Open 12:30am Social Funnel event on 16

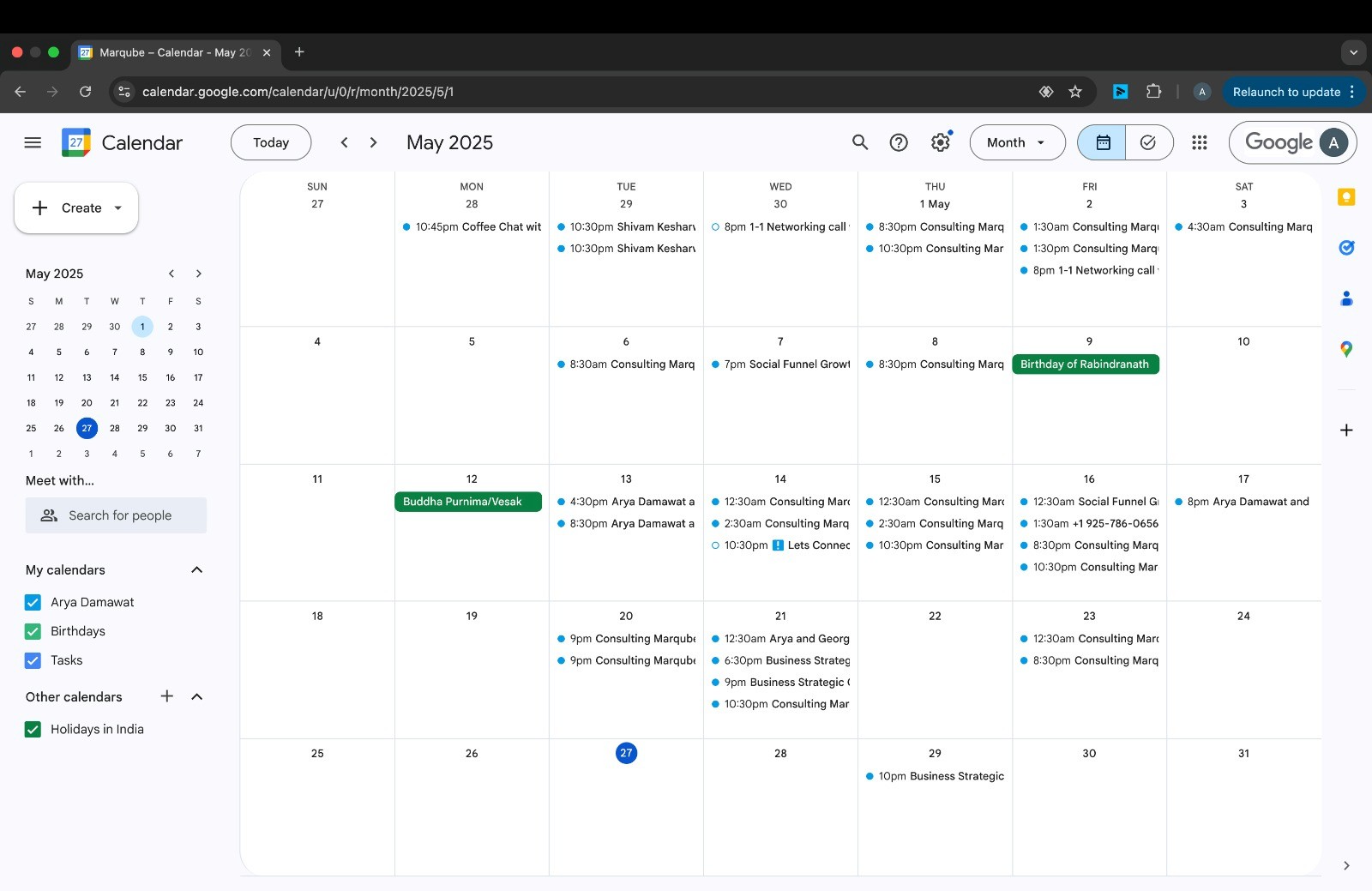pos(1089,502)
